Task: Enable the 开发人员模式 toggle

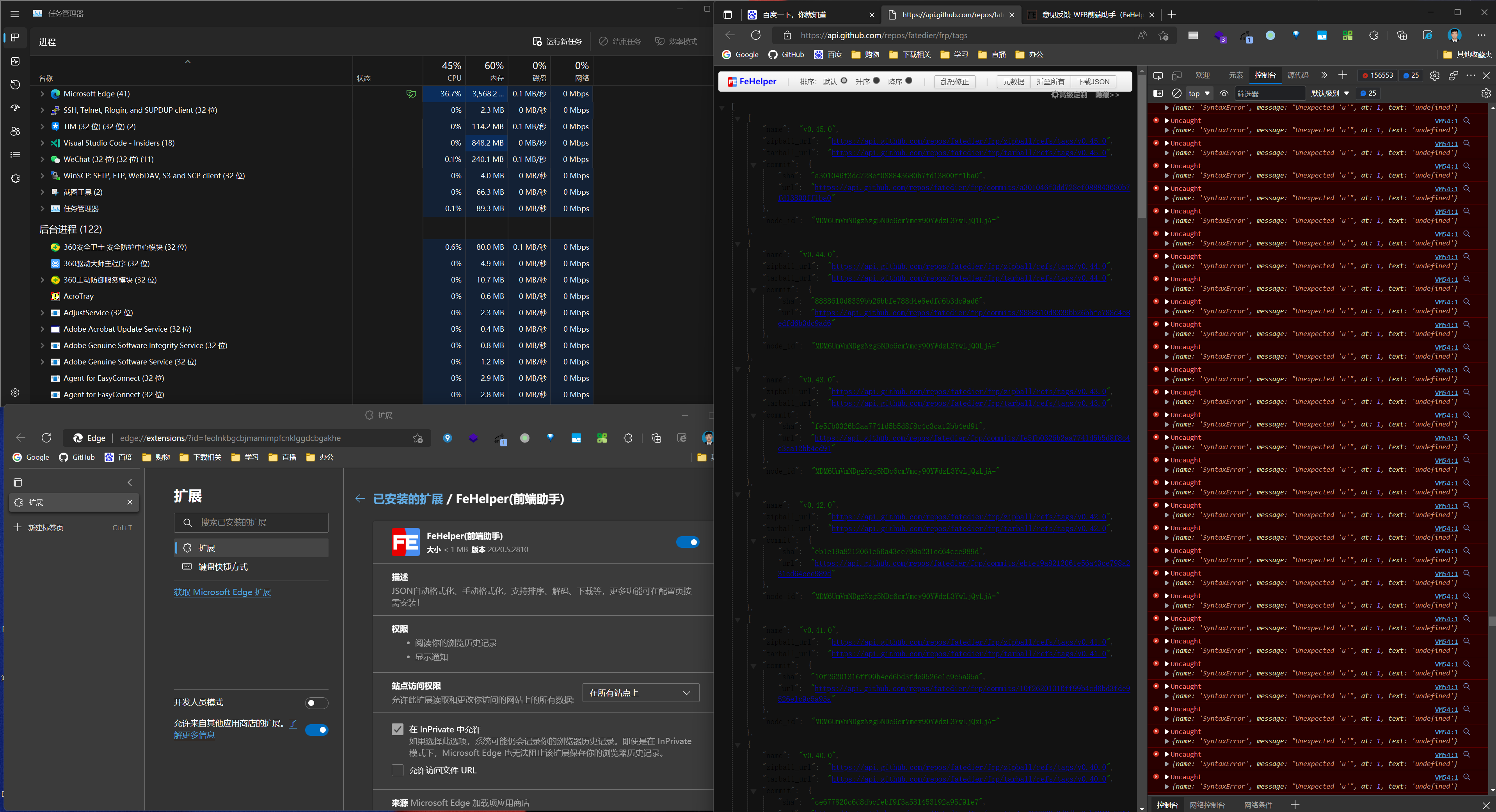Action: [x=316, y=703]
